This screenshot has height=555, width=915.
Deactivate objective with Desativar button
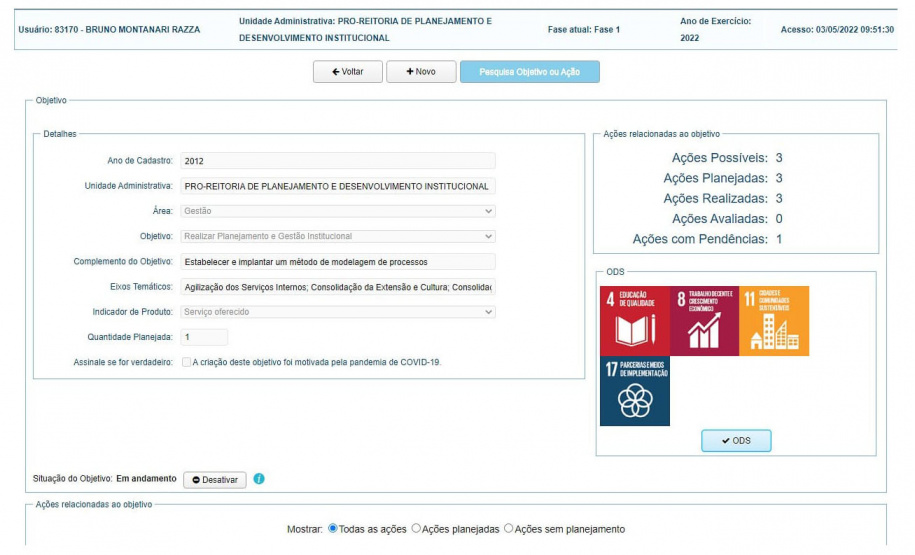coord(215,480)
